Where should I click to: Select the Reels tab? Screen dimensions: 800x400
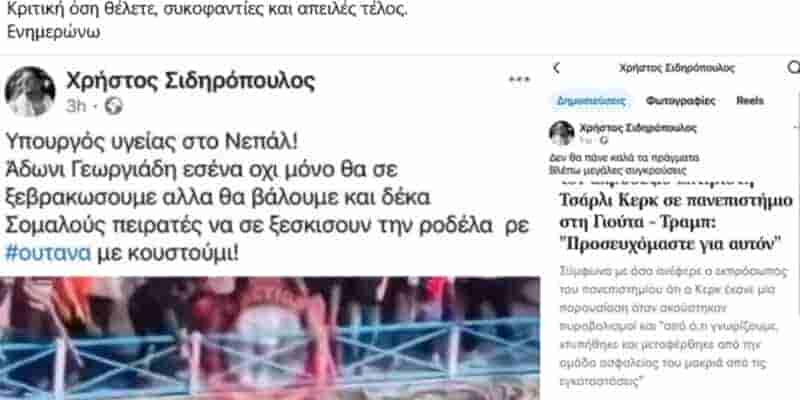[x=750, y=101]
